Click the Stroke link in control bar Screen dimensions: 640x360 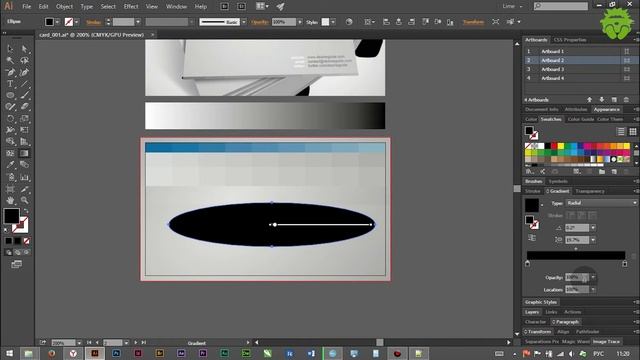pos(93,22)
